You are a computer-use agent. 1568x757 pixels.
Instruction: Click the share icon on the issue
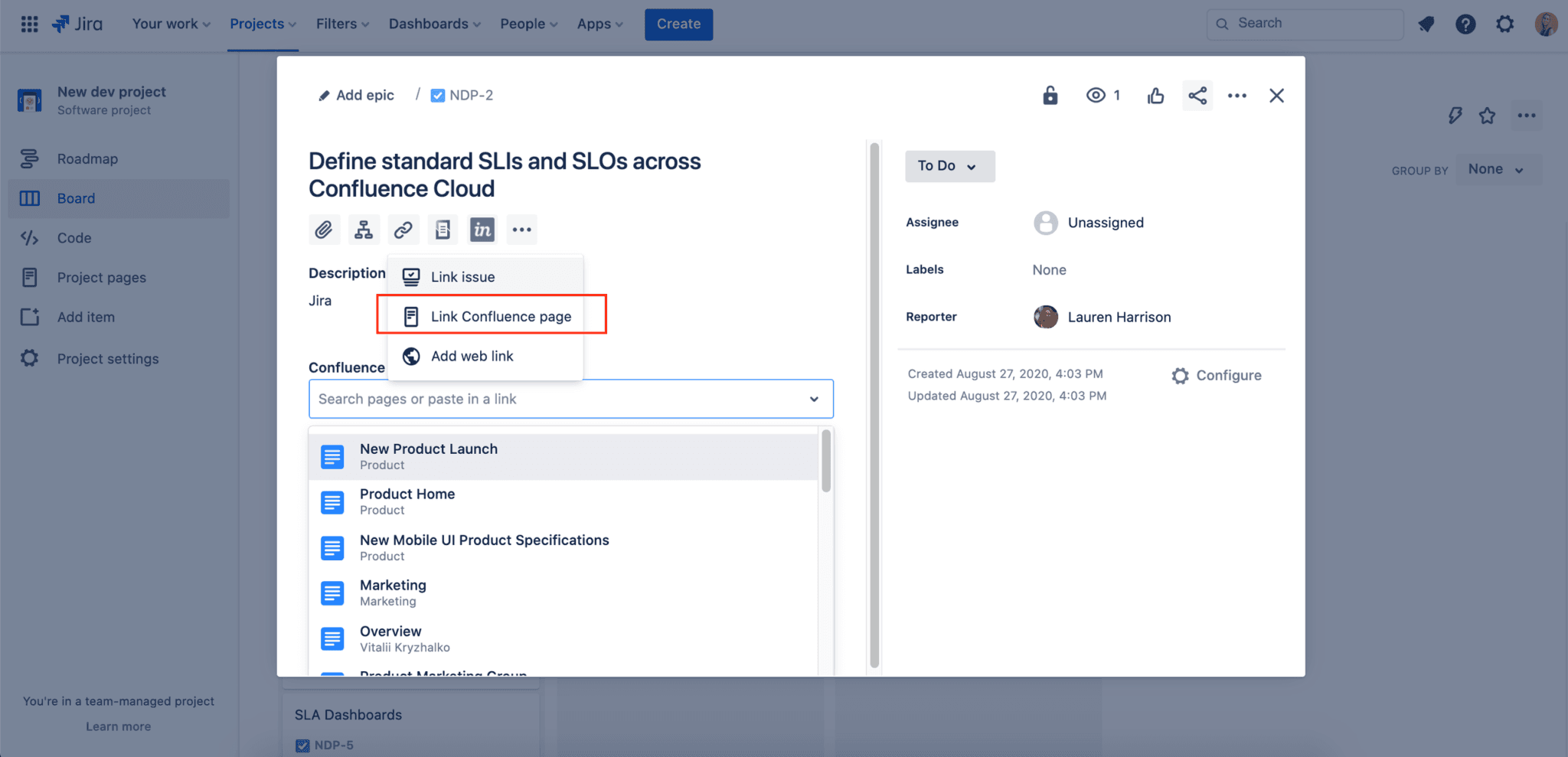click(1197, 95)
